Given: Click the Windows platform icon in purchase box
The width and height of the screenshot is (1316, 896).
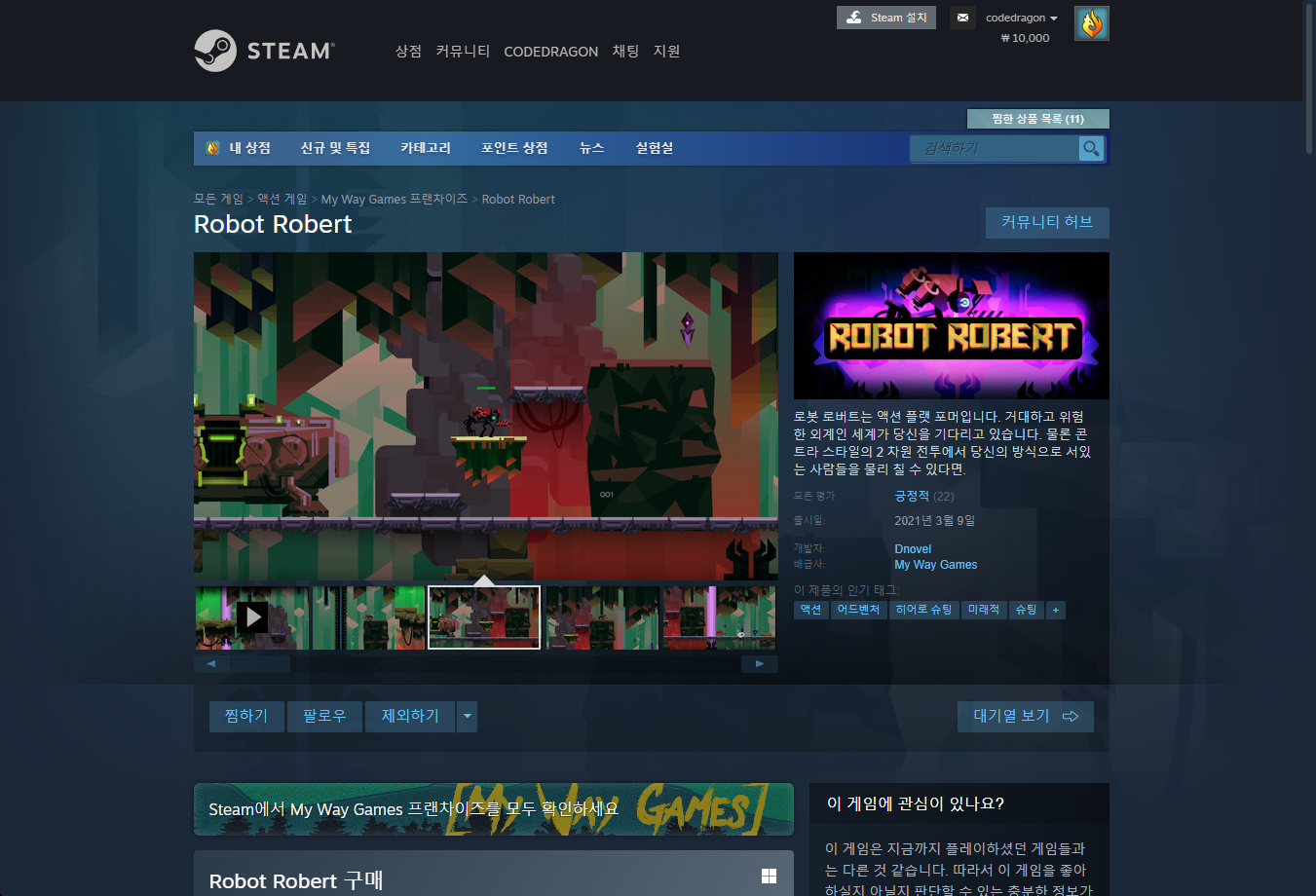Looking at the screenshot, I should click(769, 876).
